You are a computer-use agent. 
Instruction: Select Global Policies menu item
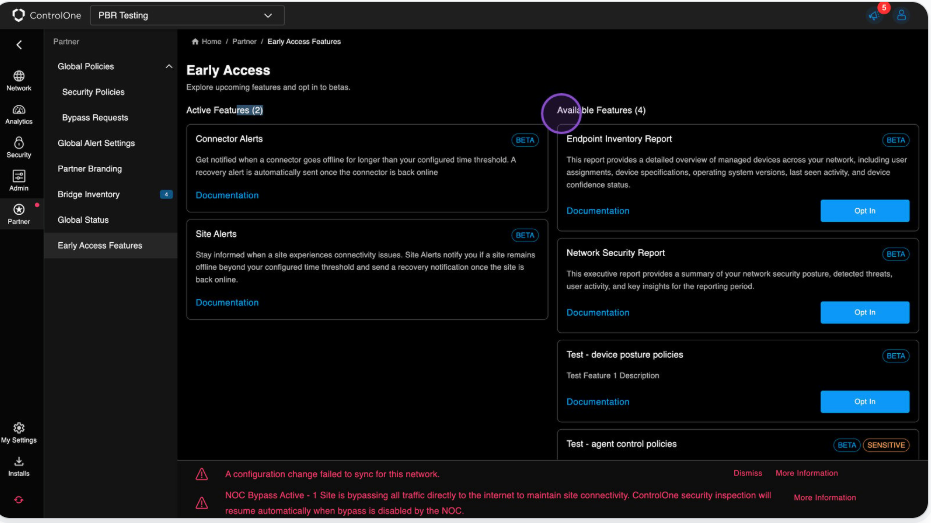pyautogui.click(x=86, y=66)
